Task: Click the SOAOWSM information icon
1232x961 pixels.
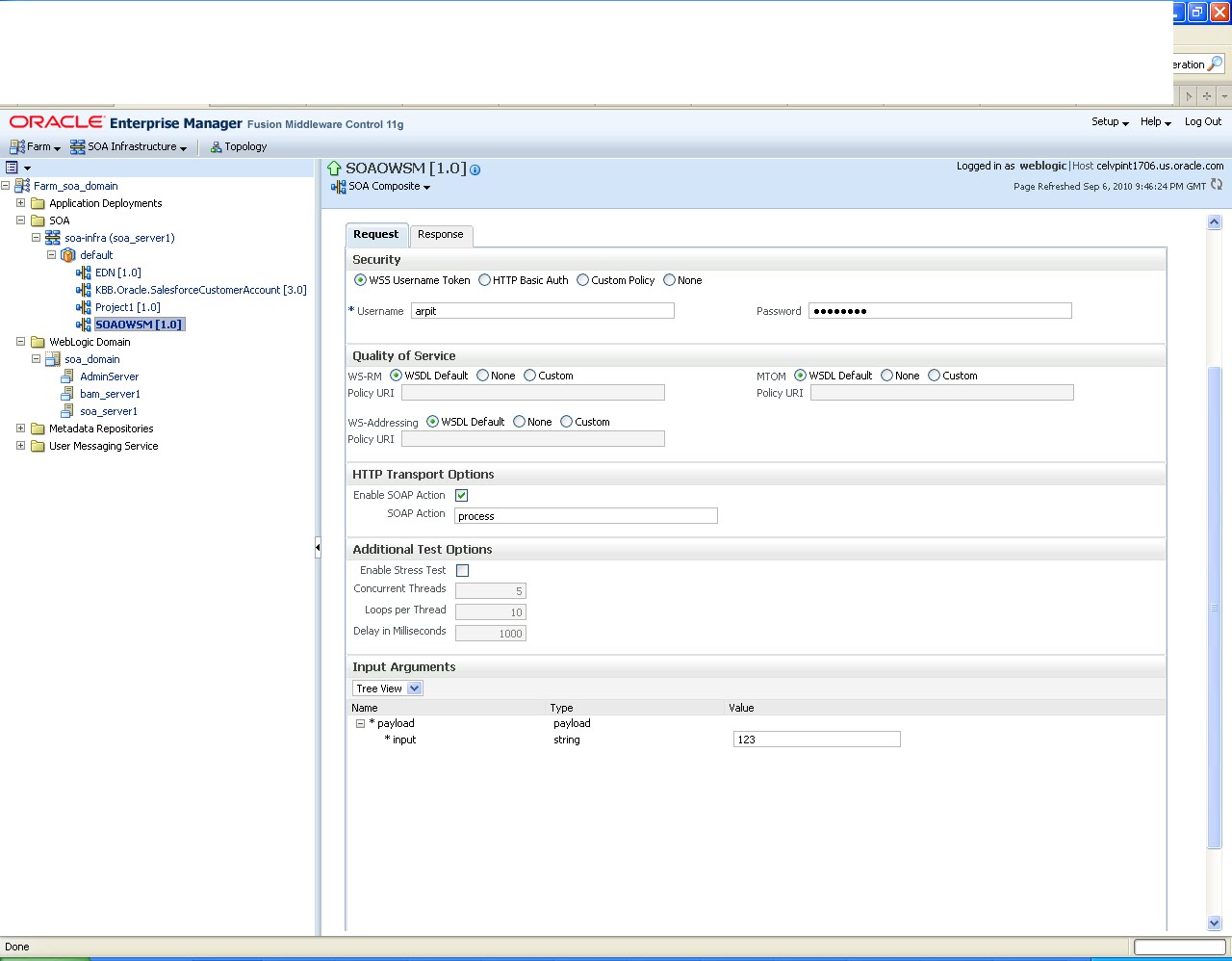Action: (475, 169)
